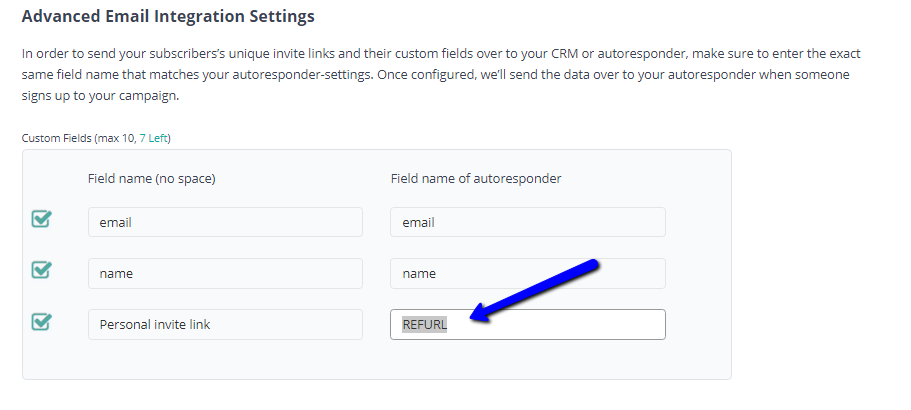Focus the email autoresponder field input

pyautogui.click(x=527, y=222)
